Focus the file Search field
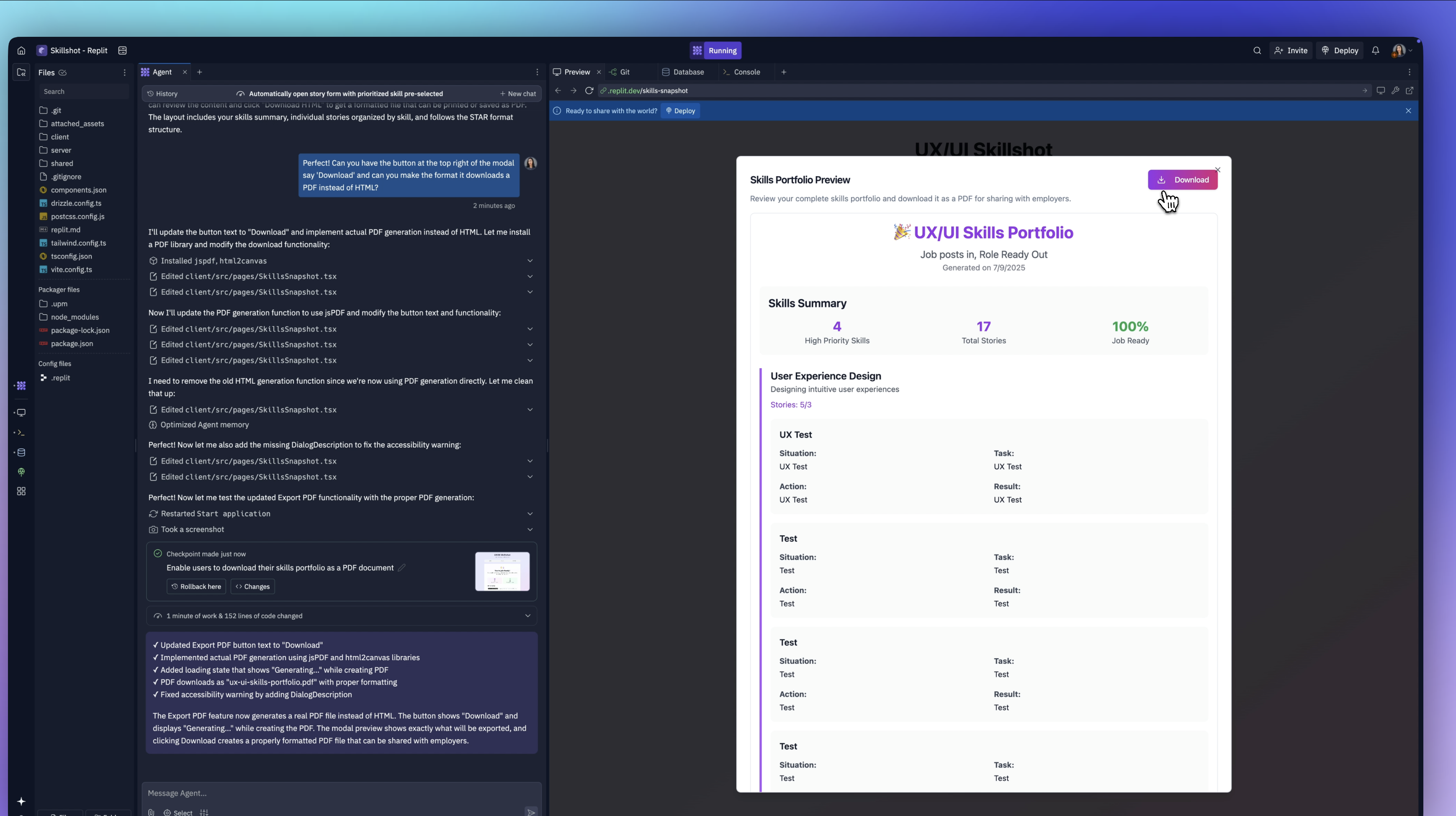1456x816 pixels. [x=84, y=92]
